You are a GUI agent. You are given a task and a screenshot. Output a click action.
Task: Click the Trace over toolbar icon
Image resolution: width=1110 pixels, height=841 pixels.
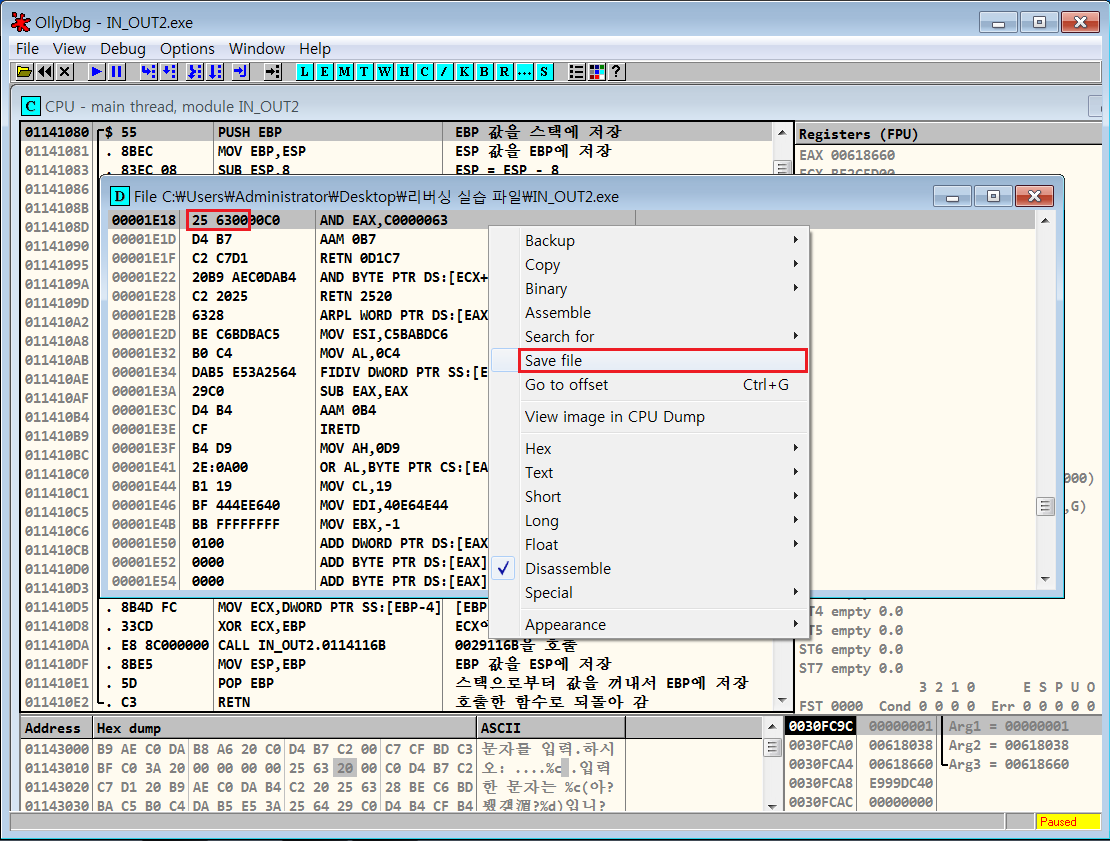215,71
